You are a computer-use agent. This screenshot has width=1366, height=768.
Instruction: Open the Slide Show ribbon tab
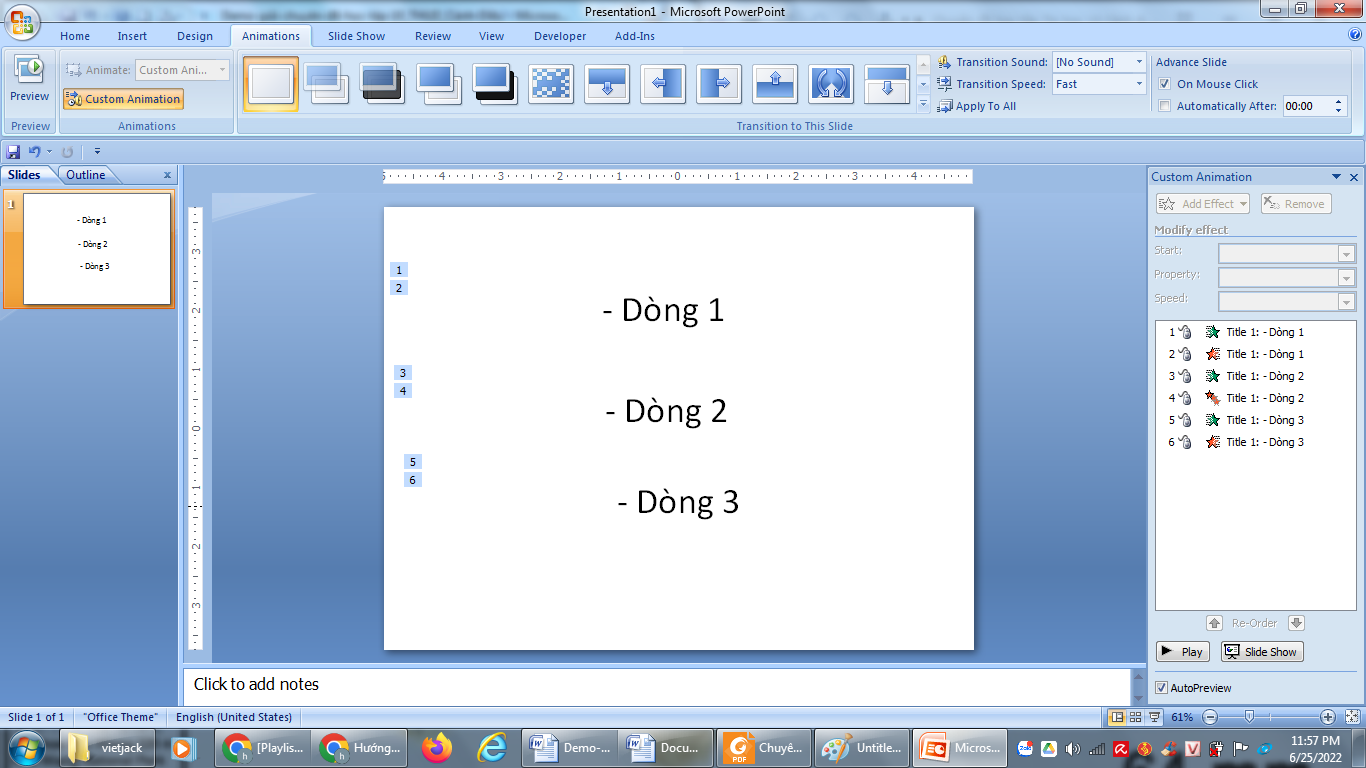click(x=356, y=36)
